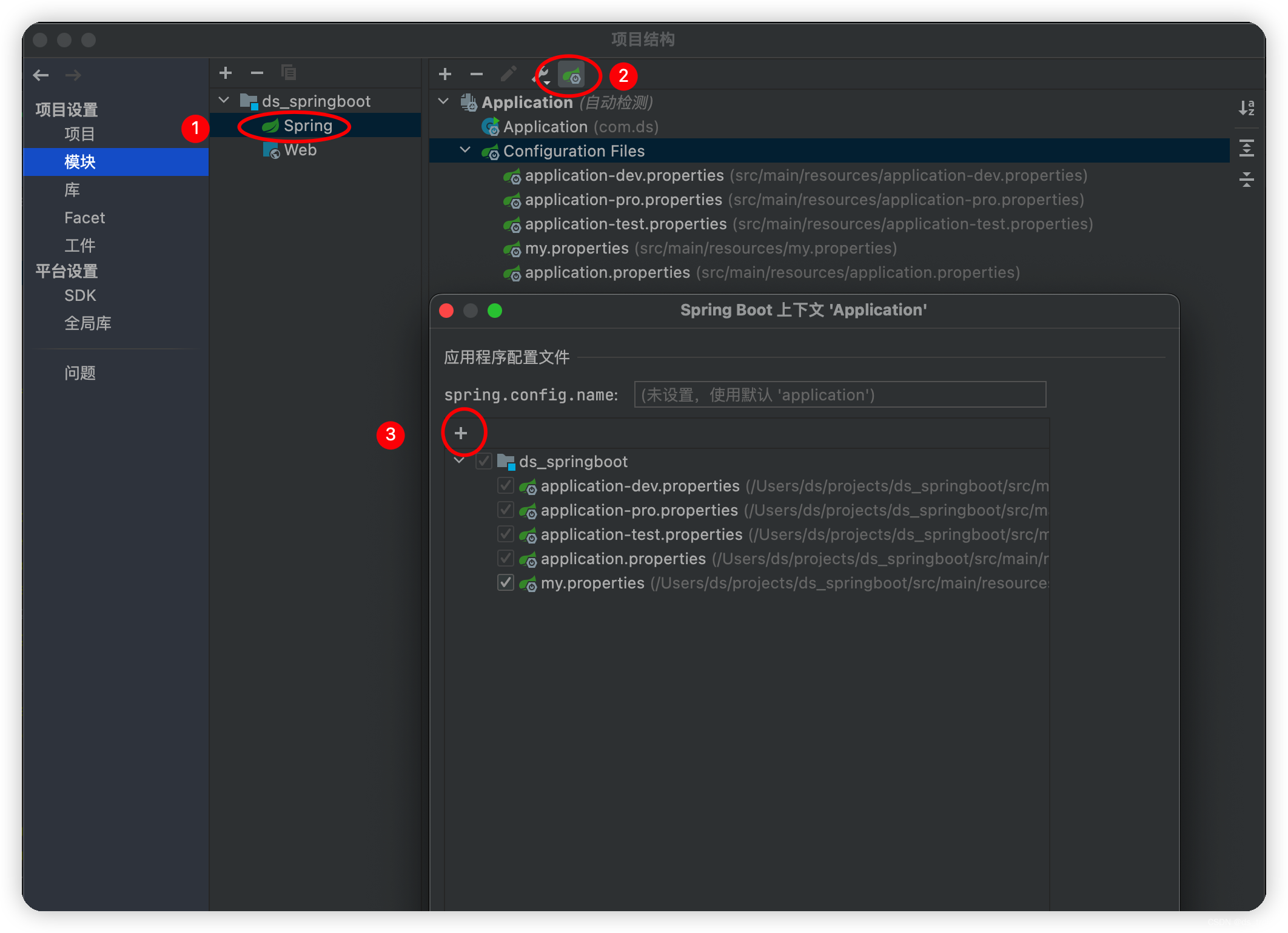This screenshot has height=933, width=1288.
Task: Copy the selected module
Action: coord(289,73)
